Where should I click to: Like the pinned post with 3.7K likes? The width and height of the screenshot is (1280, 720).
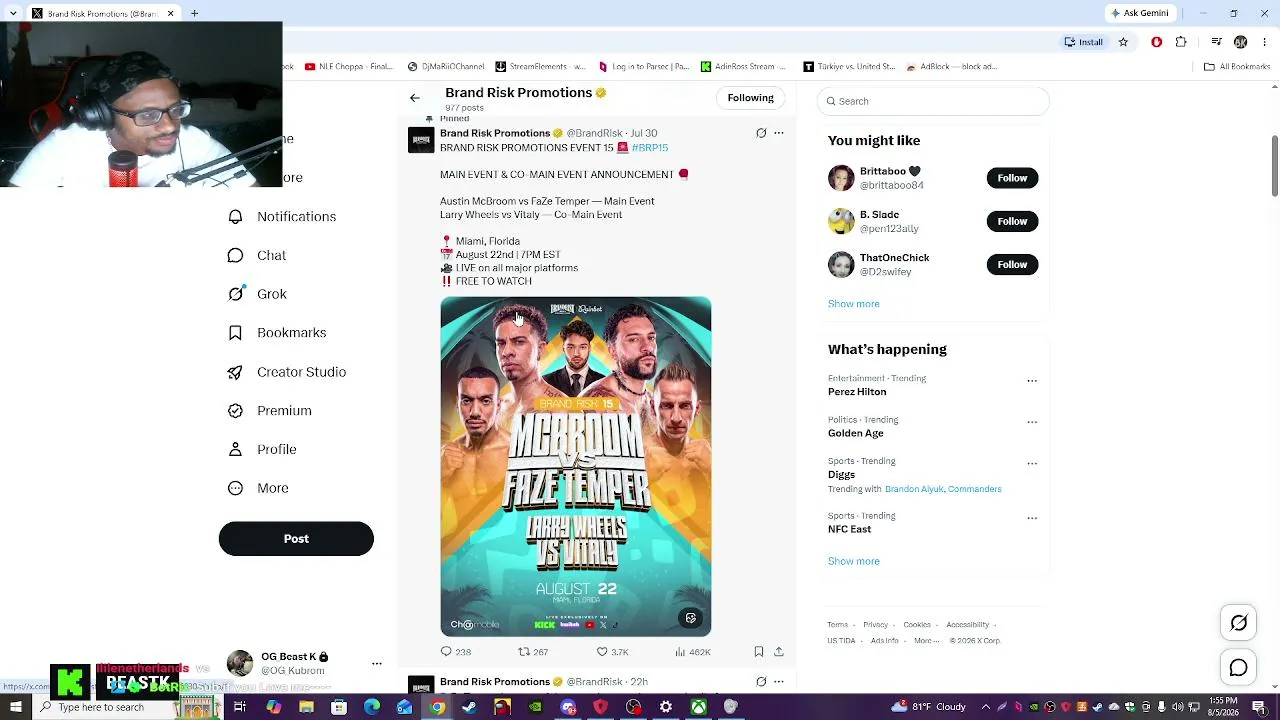click(x=612, y=652)
